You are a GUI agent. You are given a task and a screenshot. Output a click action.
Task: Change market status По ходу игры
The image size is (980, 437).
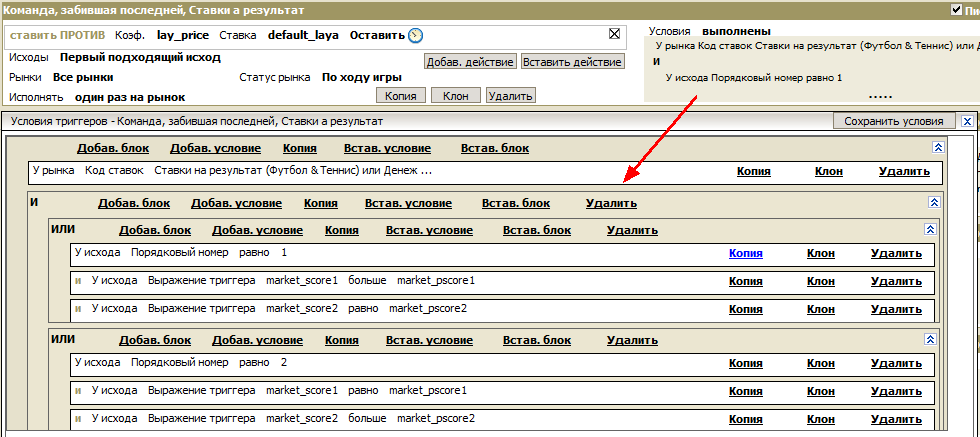tap(362, 78)
